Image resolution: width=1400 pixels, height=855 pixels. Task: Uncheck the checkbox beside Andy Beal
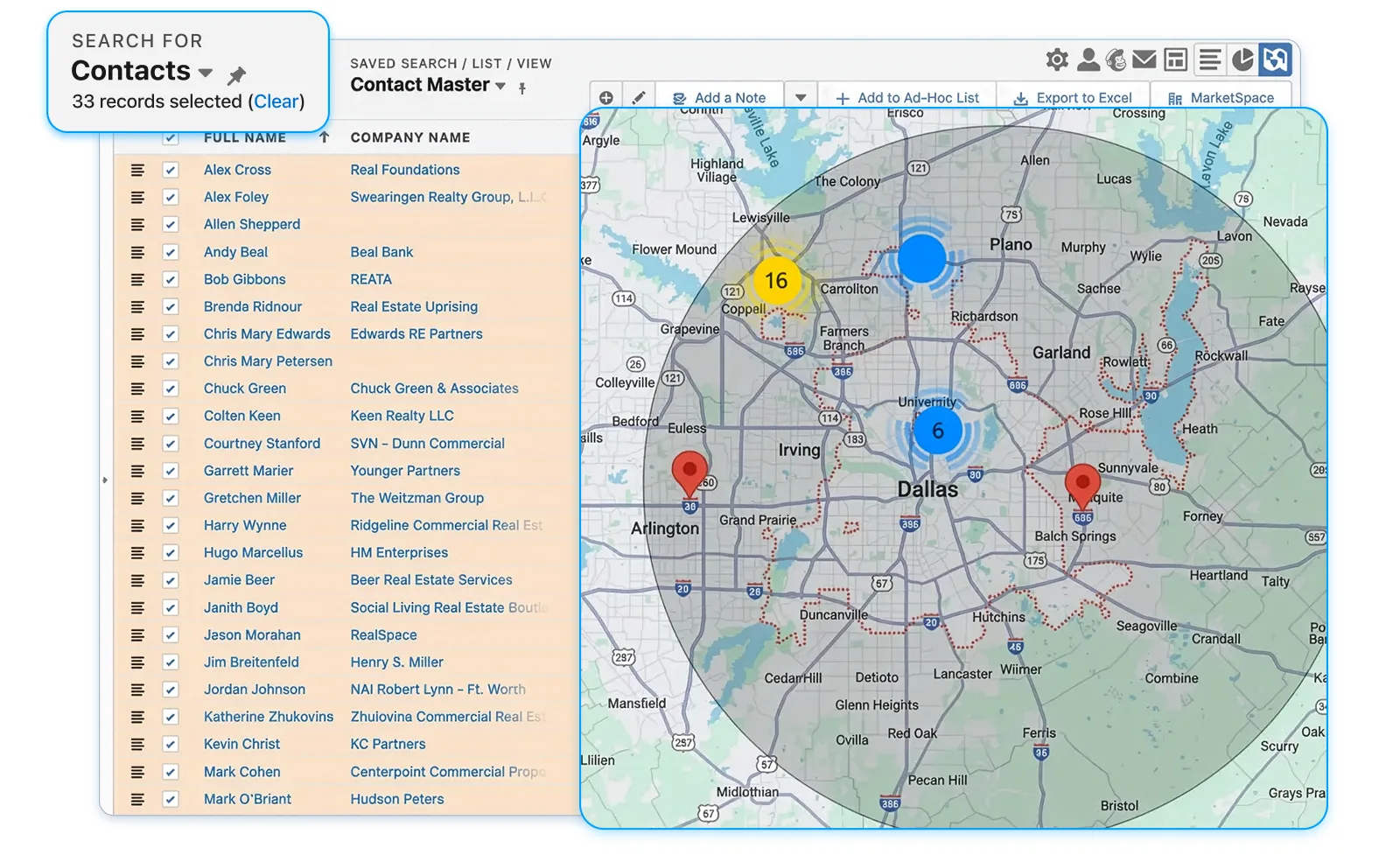pyautogui.click(x=170, y=252)
